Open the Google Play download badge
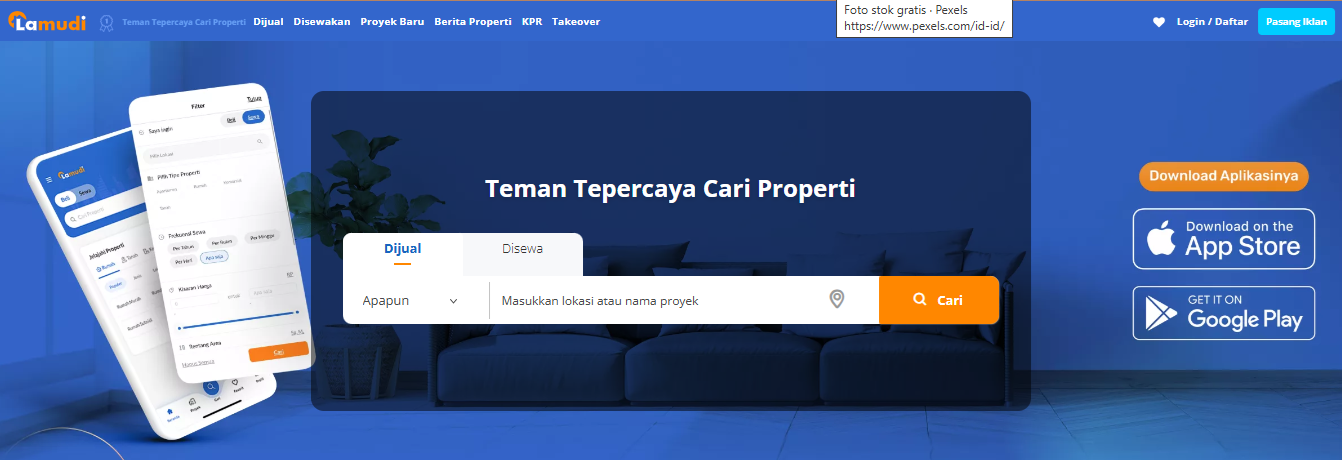The height and width of the screenshot is (460, 1342). click(1223, 313)
